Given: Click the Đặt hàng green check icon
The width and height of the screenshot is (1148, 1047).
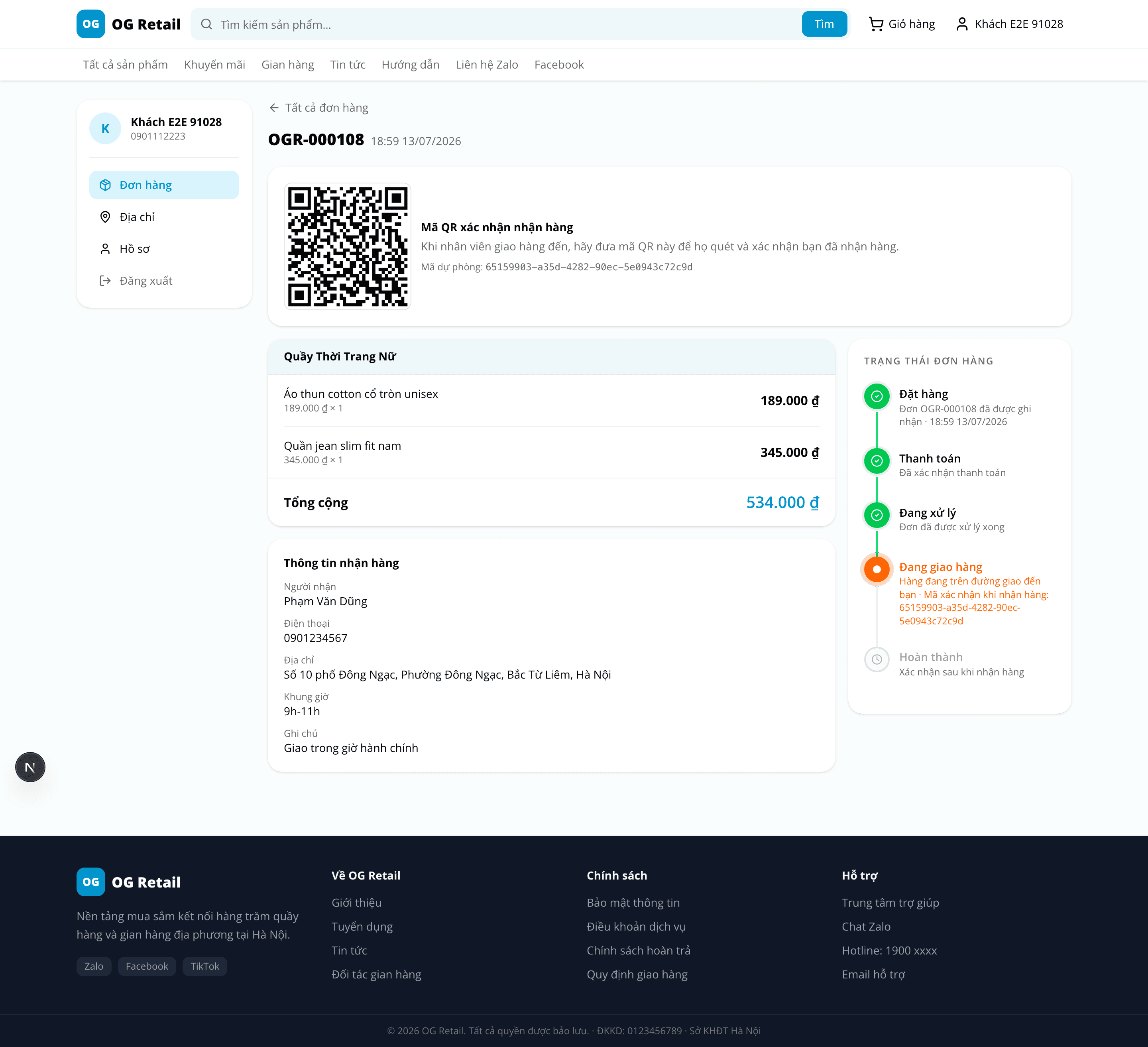Looking at the screenshot, I should point(877,396).
